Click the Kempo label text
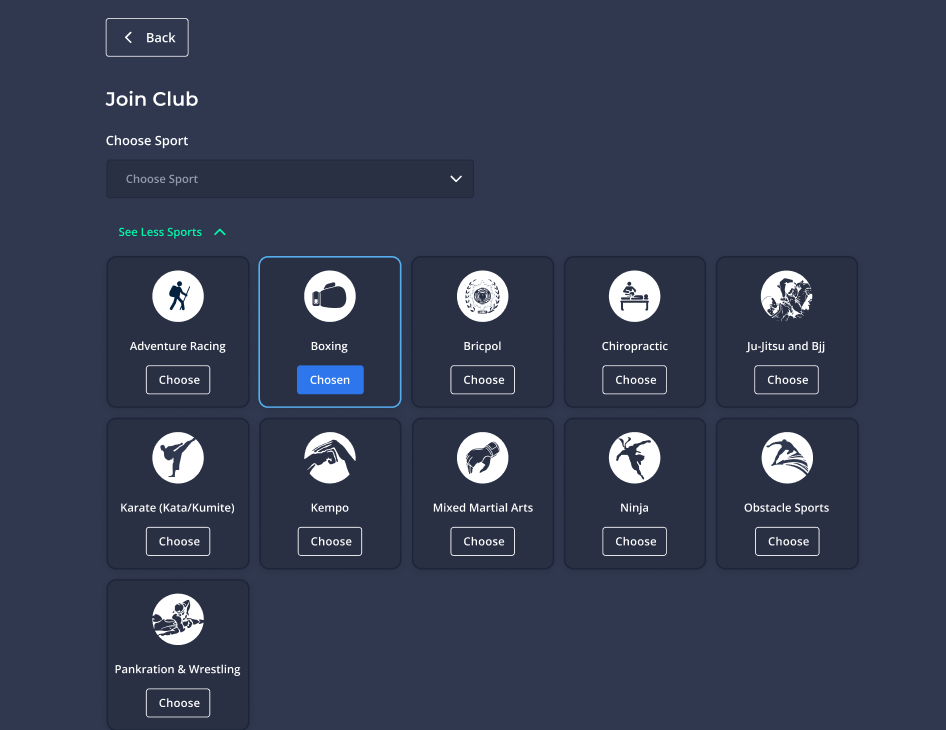 click(x=330, y=508)
